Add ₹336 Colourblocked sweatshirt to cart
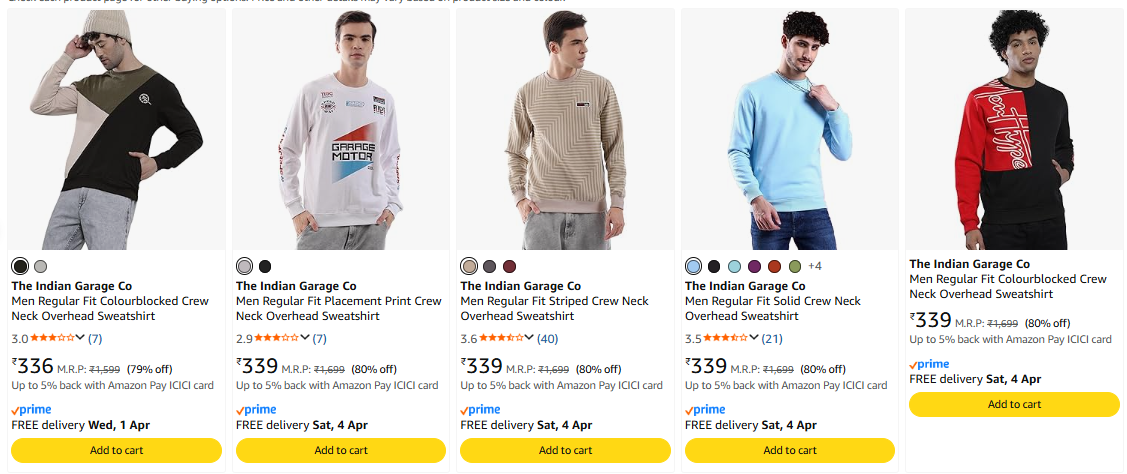The height and width of the screenshot is (474, 1127). 117,450
